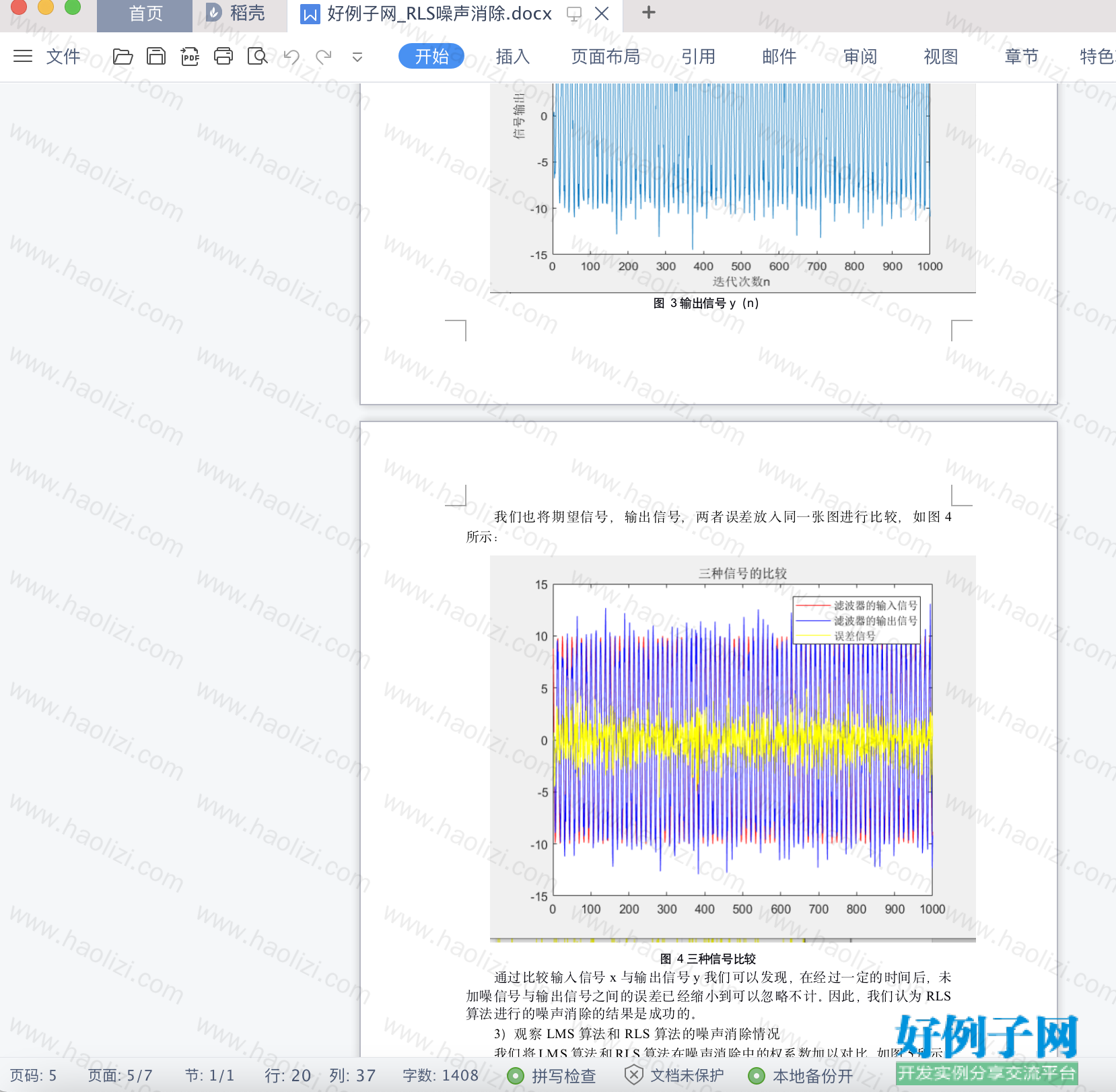The width and height of the screenshot is (1116, 1092).
Task: Switch to the 插入 tab
Action: 512,56
